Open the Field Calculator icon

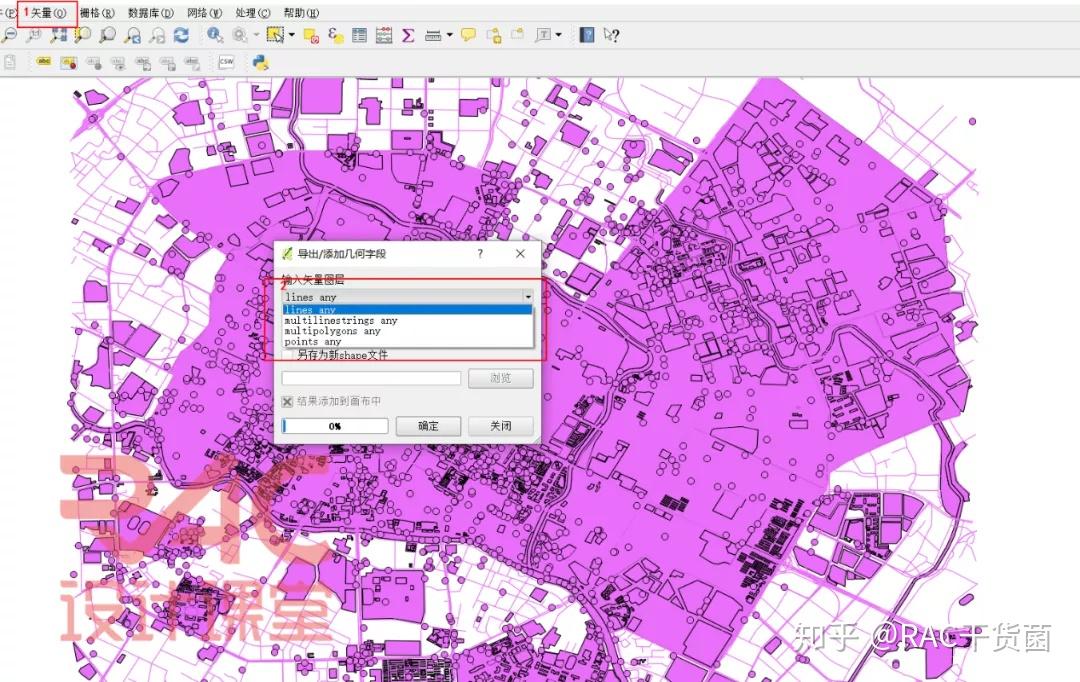click(x=384, y=35)
